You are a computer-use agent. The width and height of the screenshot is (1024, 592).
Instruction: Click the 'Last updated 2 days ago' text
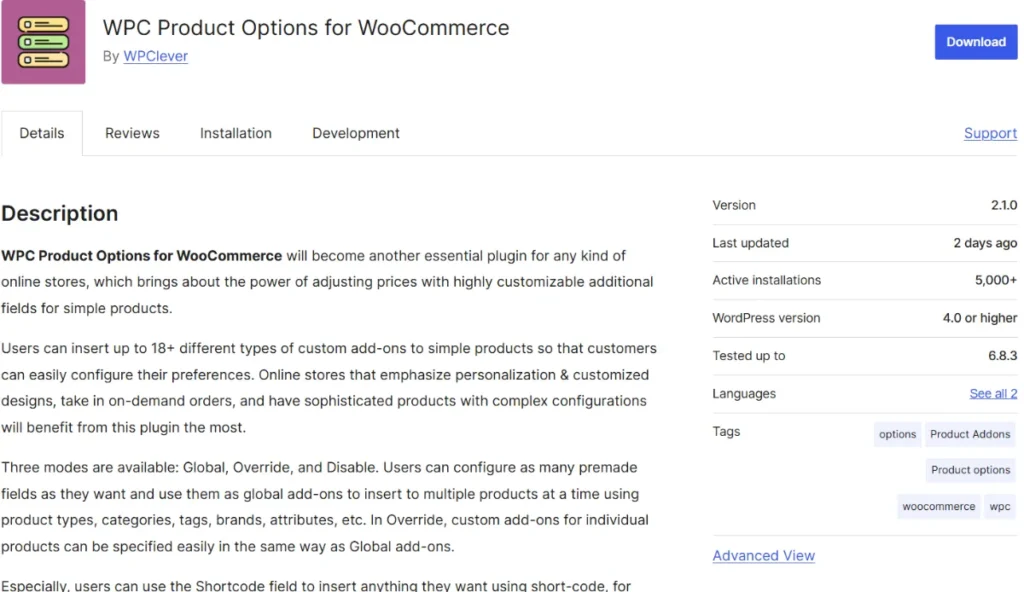point(864,243)
